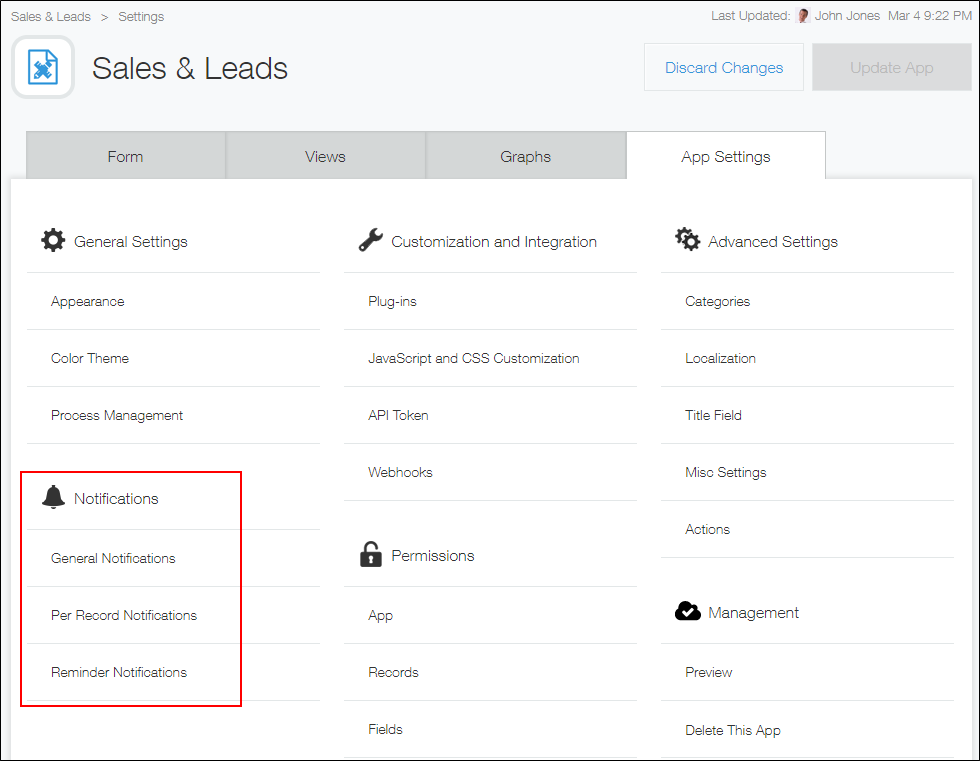Image resolution: width=980 pixels, height=761 pixels.
Task: Click the gear icon for Advanced Settings
Action: [687, 239]
